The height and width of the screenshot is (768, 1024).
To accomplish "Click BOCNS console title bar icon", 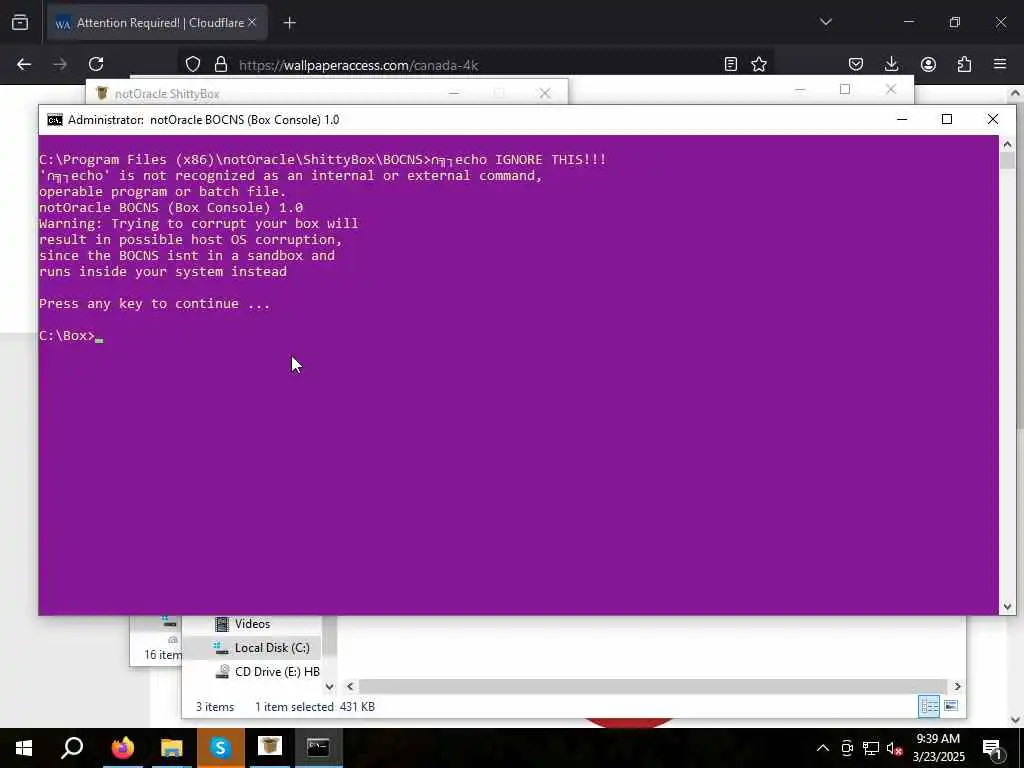I will coord(55,120).
